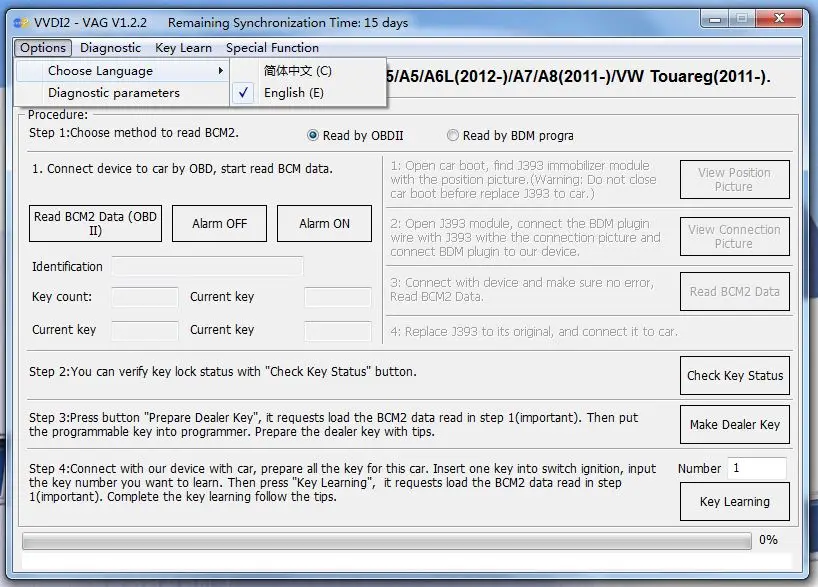Click the checkmark beside English (E)

[243, 93]
